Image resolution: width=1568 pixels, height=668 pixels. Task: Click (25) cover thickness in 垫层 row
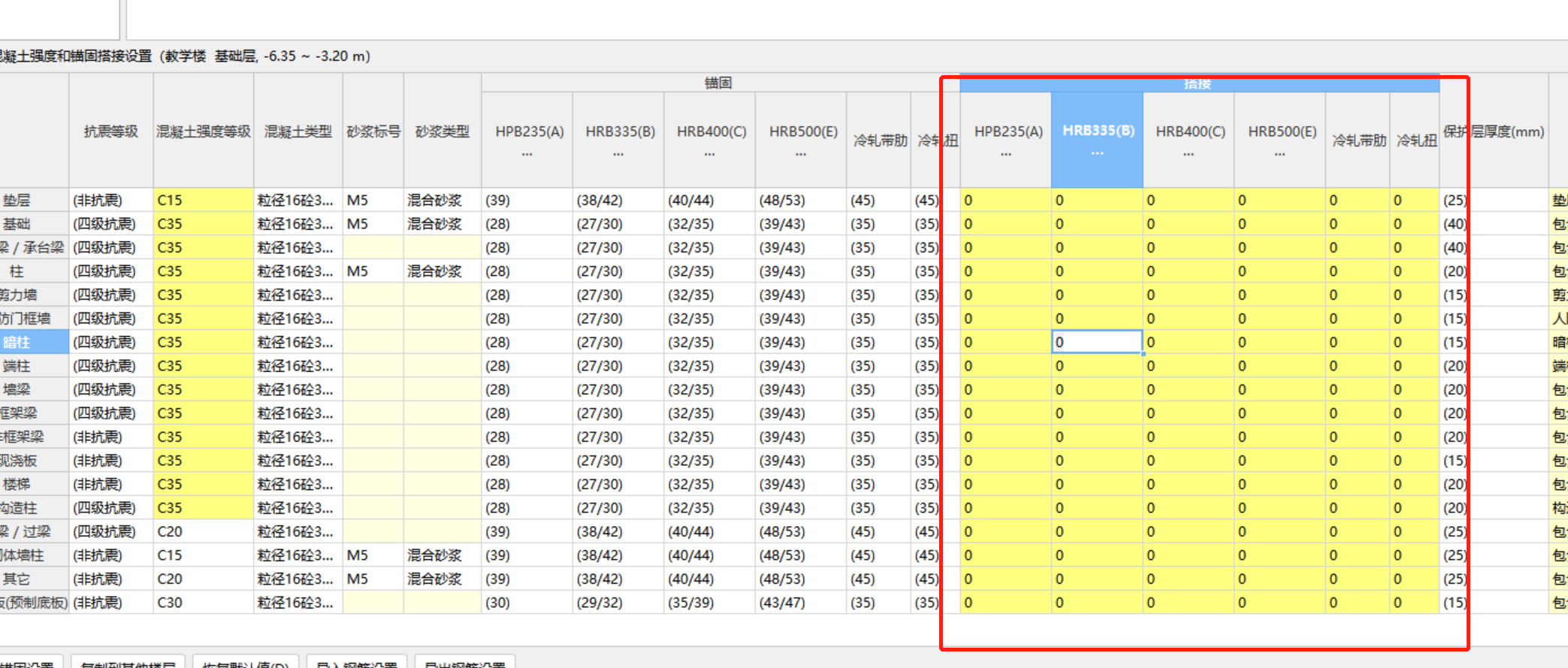tap(1494, 200)
